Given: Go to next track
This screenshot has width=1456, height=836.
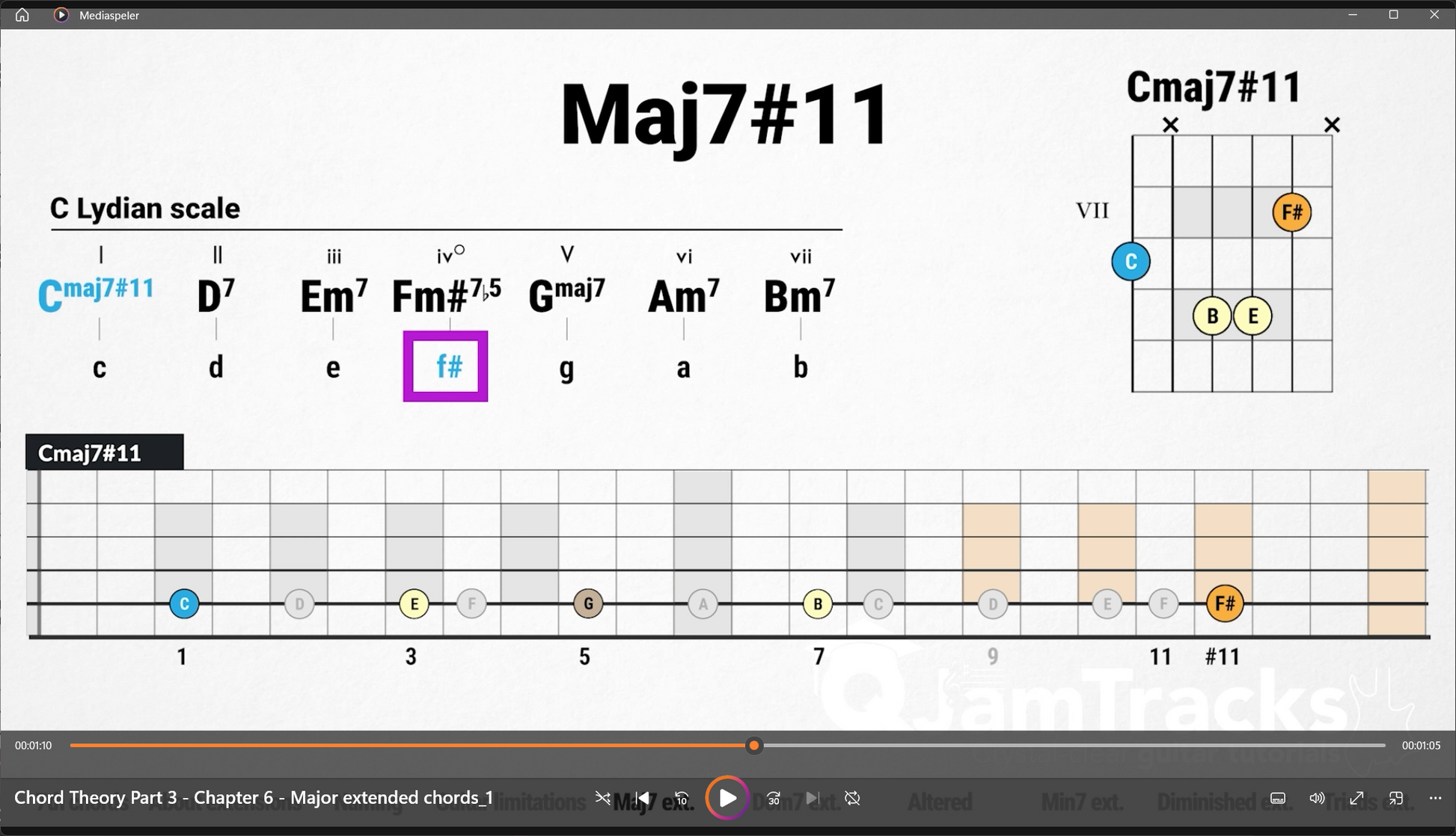Looking at the screenshot, I should point(813,798).
